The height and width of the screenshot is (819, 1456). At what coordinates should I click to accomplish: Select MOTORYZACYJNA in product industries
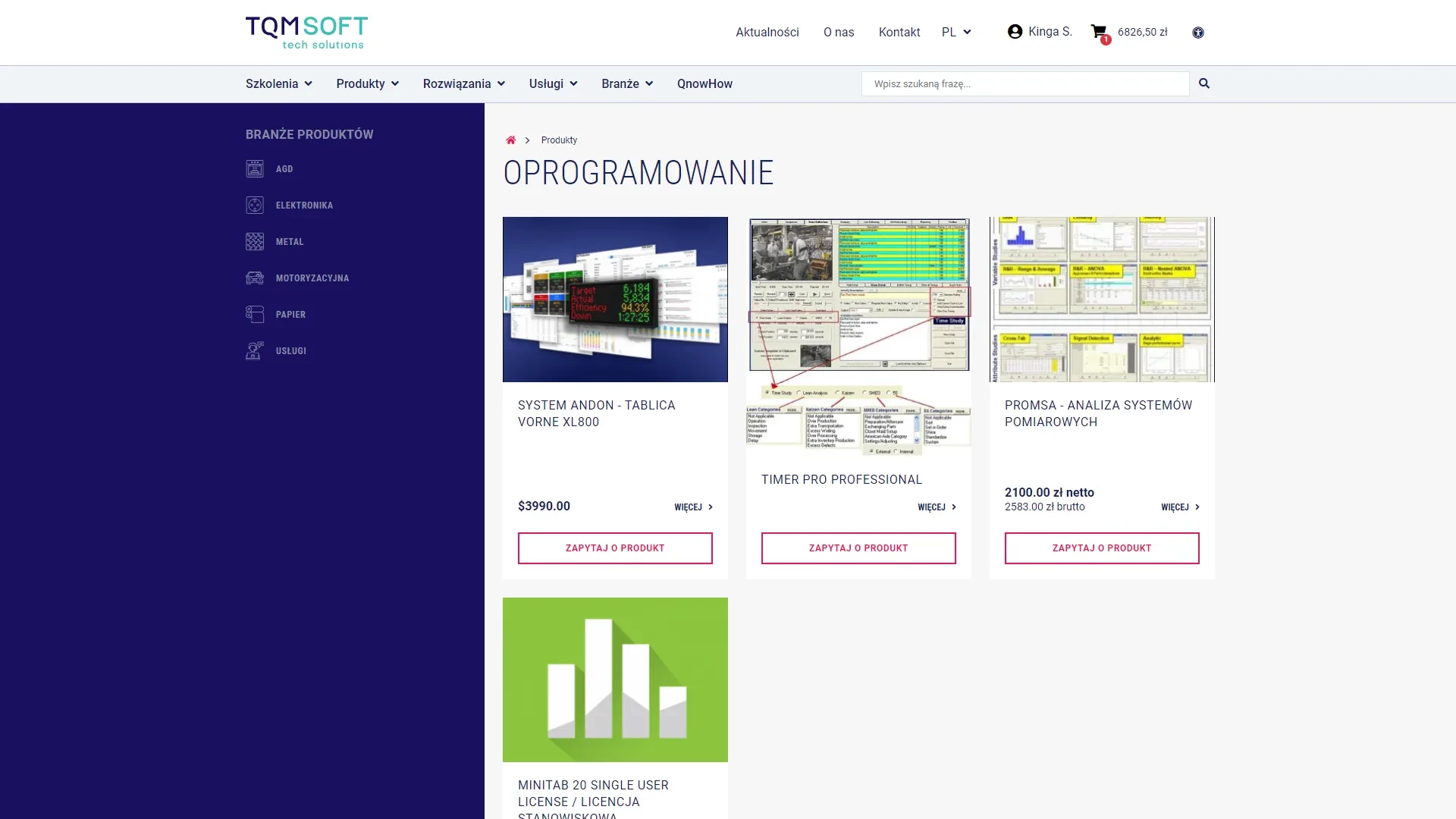click(x=312, y=278)
